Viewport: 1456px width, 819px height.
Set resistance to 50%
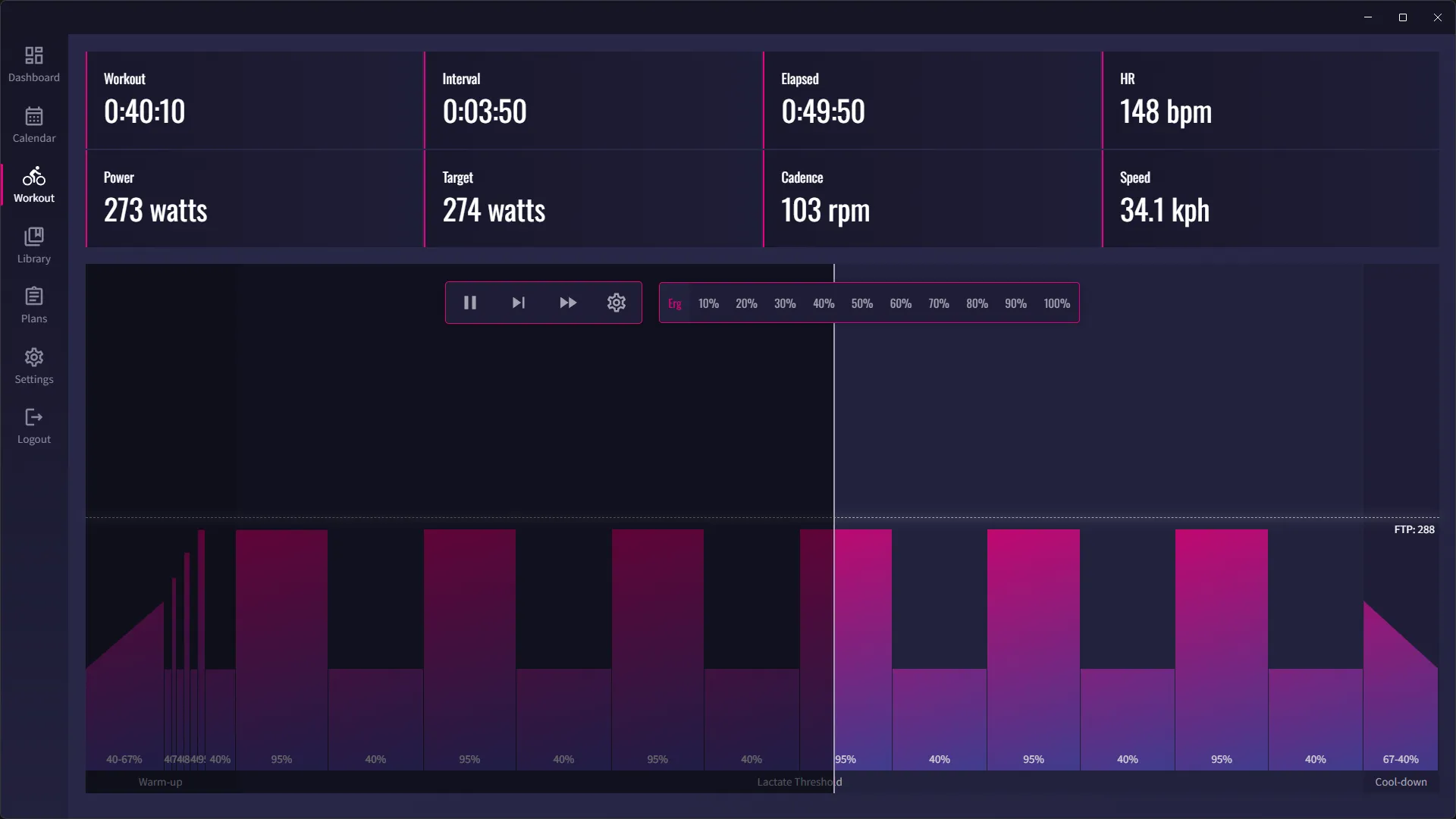point(861,303)
